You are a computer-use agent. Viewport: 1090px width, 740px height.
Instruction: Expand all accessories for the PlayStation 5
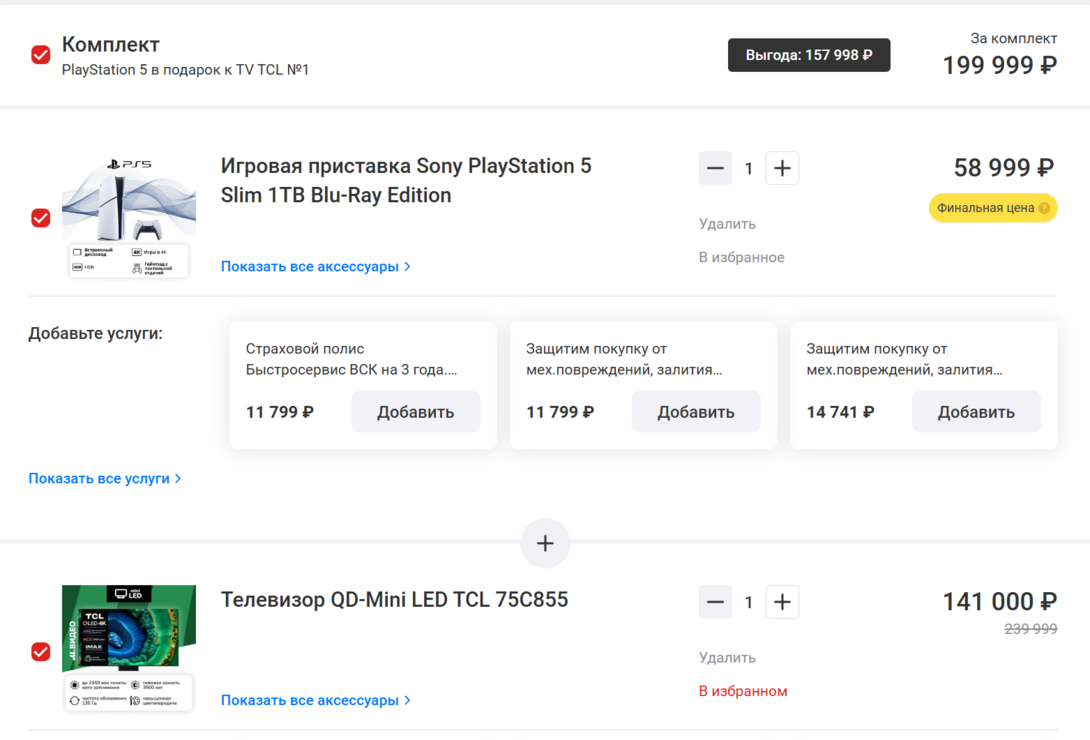point(315,267)
